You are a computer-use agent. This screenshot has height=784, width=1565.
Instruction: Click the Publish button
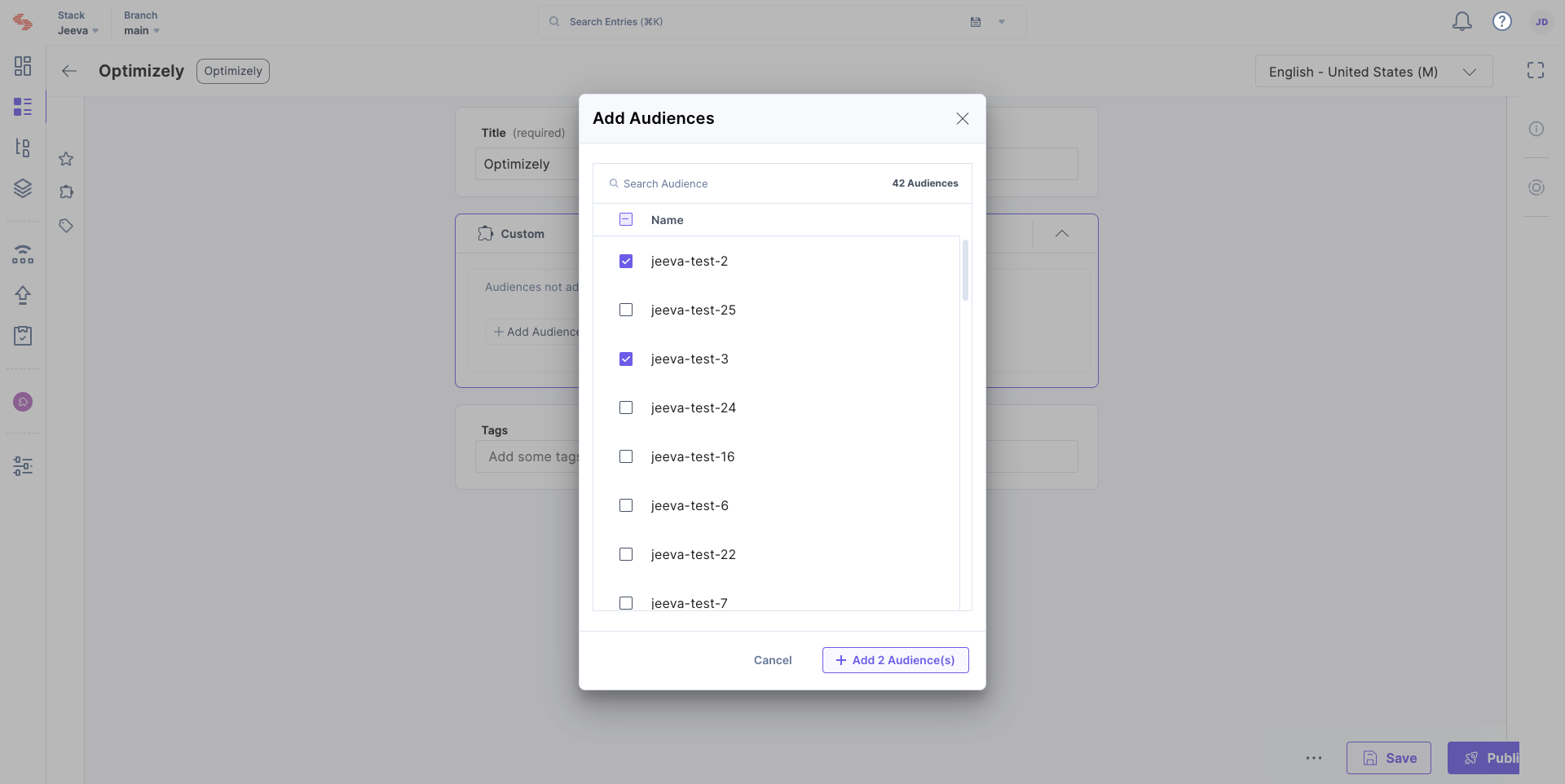pyautogui.click(x=1483, y=758)
